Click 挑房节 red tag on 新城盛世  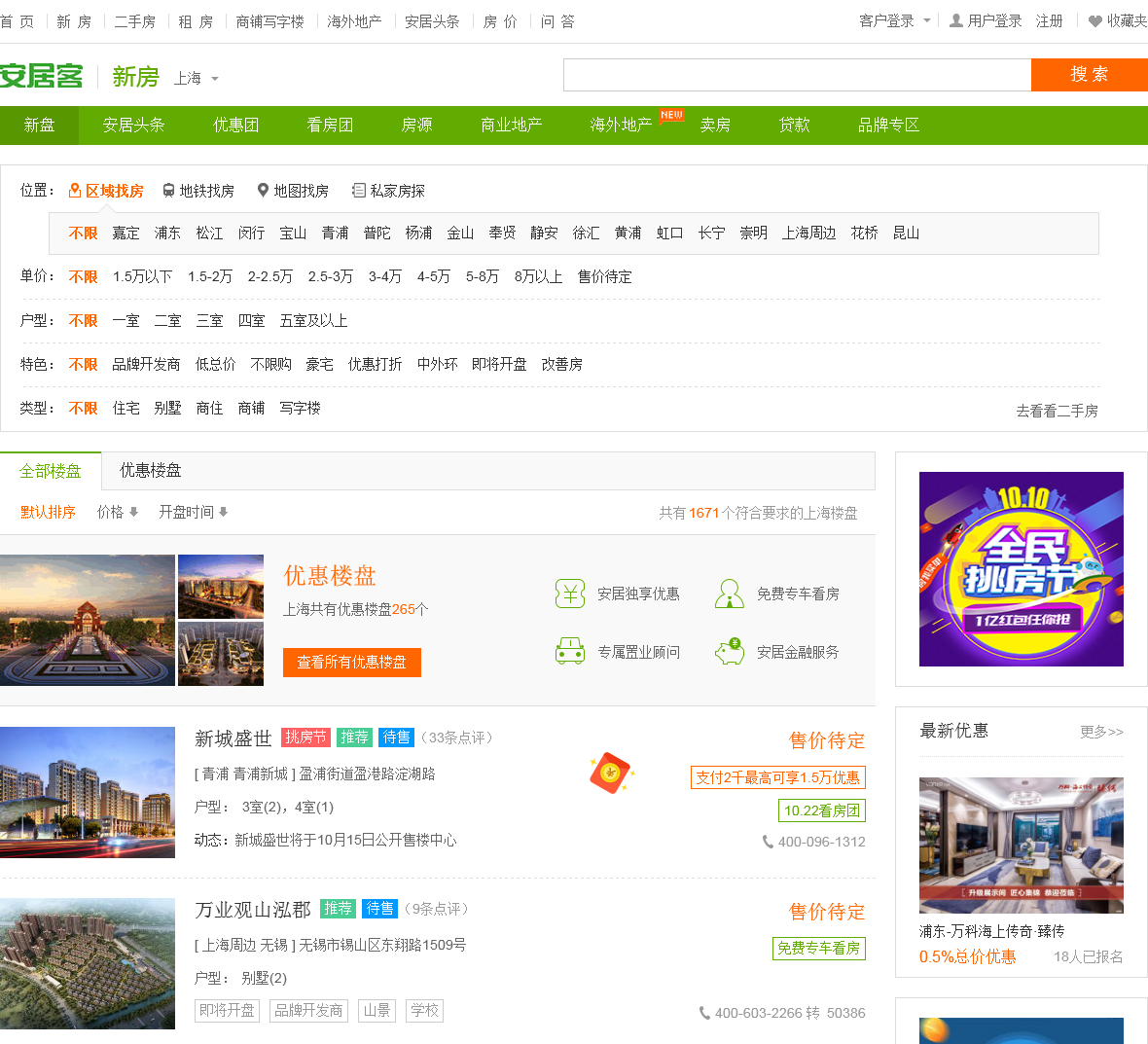306,738
